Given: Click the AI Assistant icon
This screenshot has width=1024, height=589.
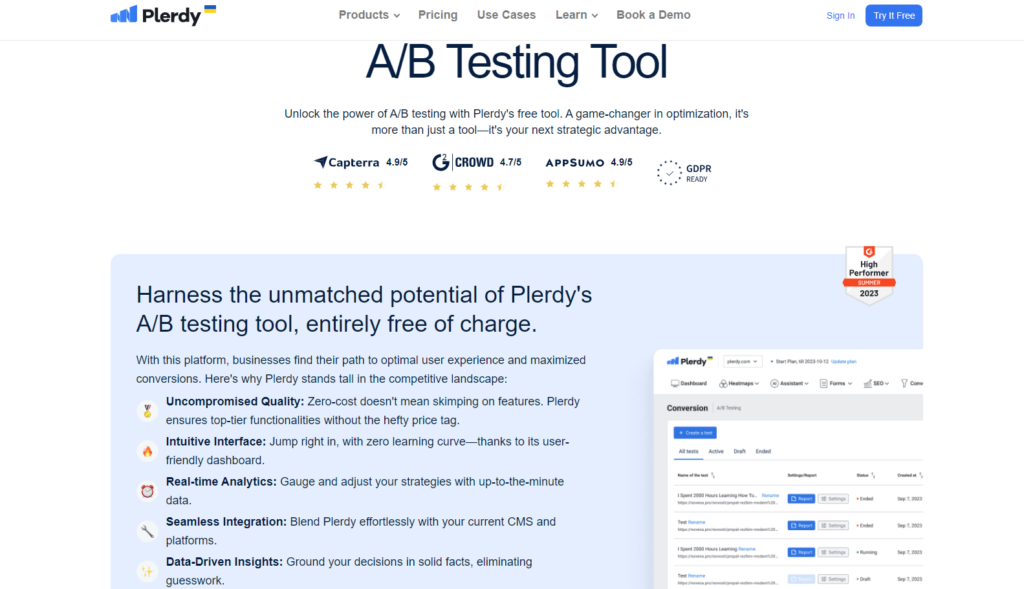Looking at the screenshot, I should (x=774, y=383).
